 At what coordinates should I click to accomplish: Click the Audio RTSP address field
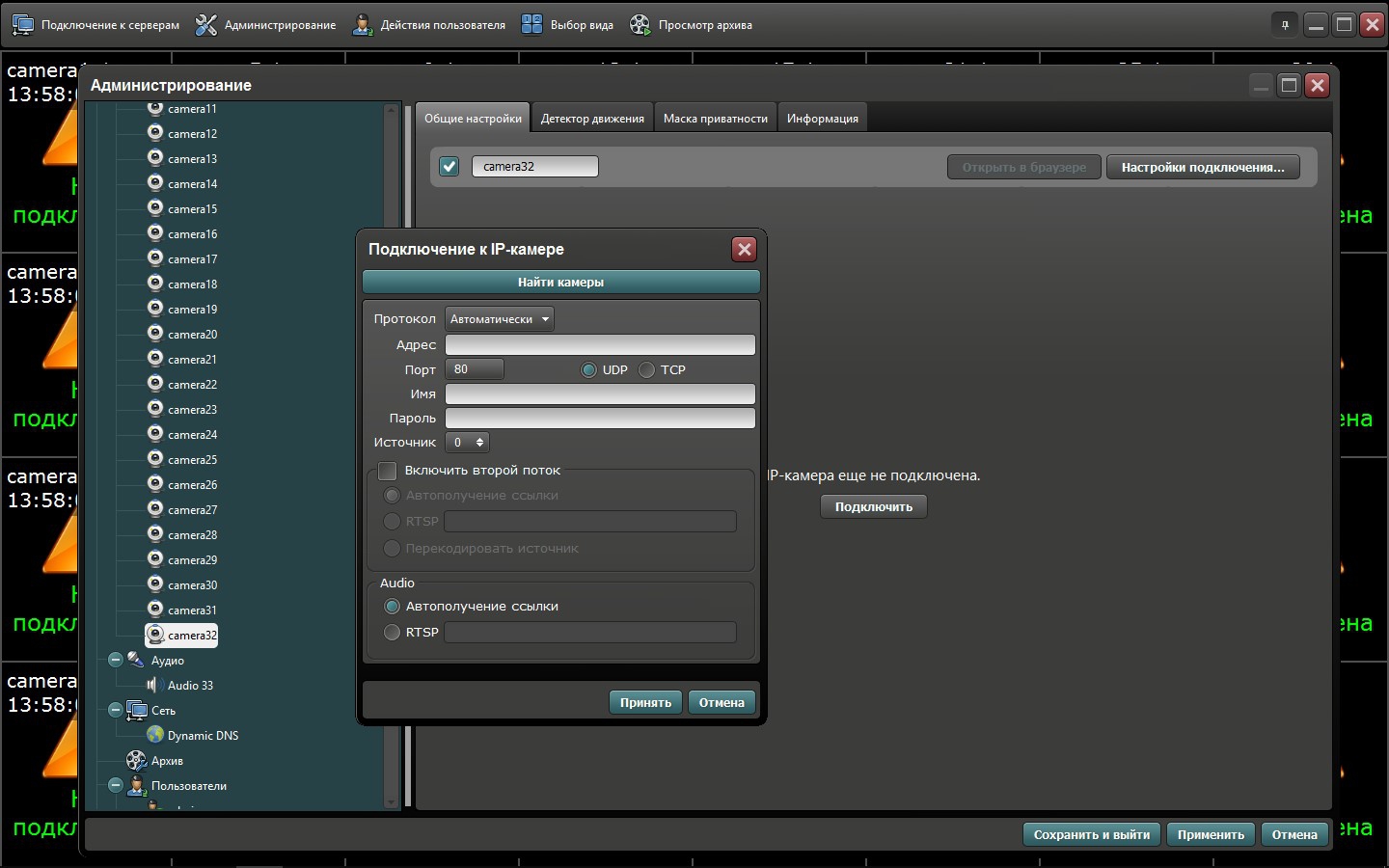pos(590,633)
